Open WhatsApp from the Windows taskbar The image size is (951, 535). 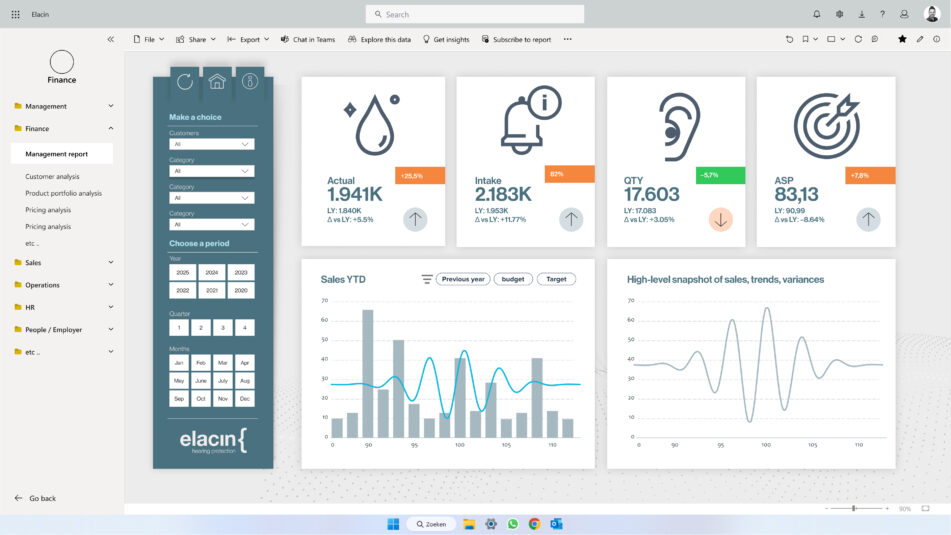[513, 524]
